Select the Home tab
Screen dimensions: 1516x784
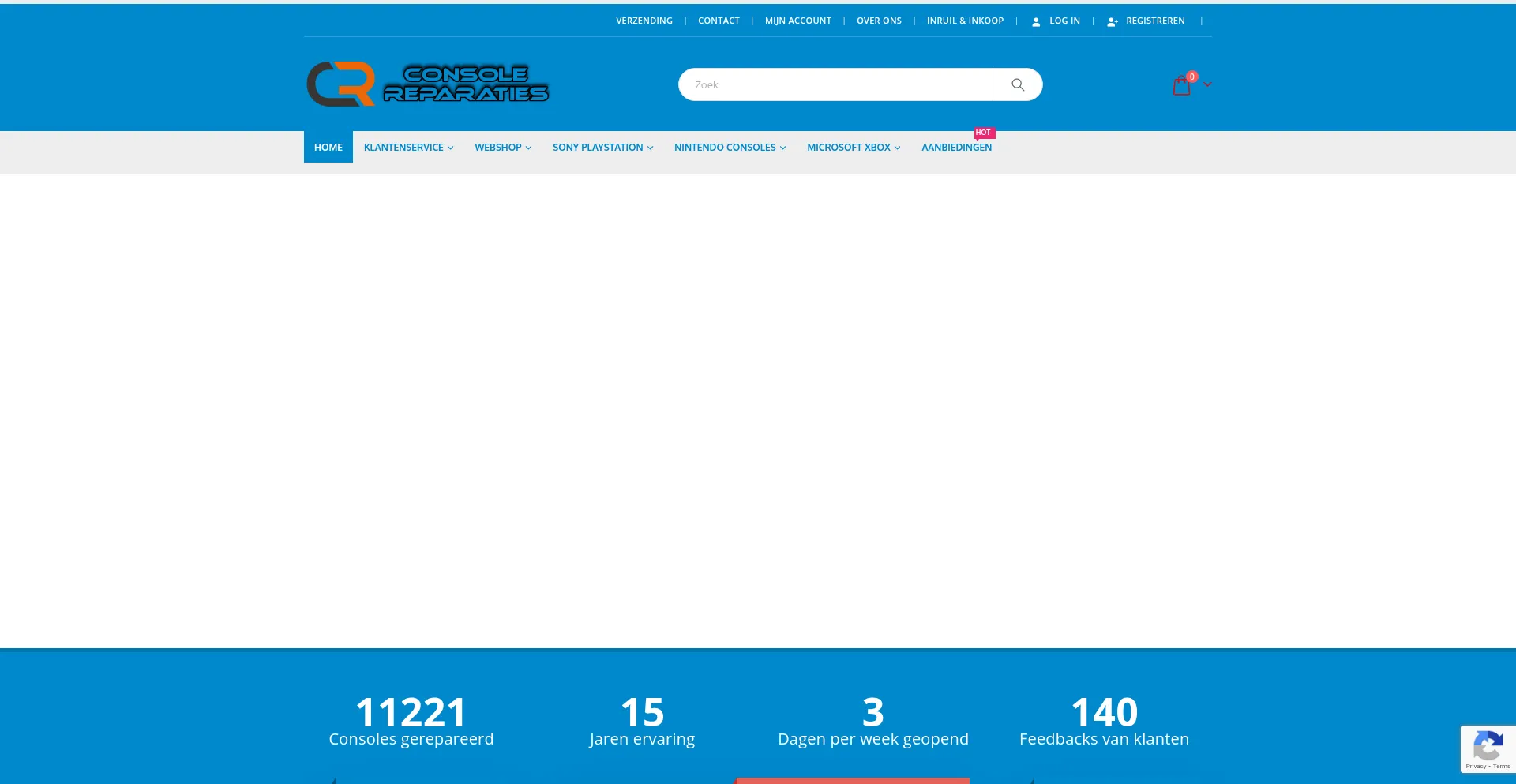[x=328, y=148]
